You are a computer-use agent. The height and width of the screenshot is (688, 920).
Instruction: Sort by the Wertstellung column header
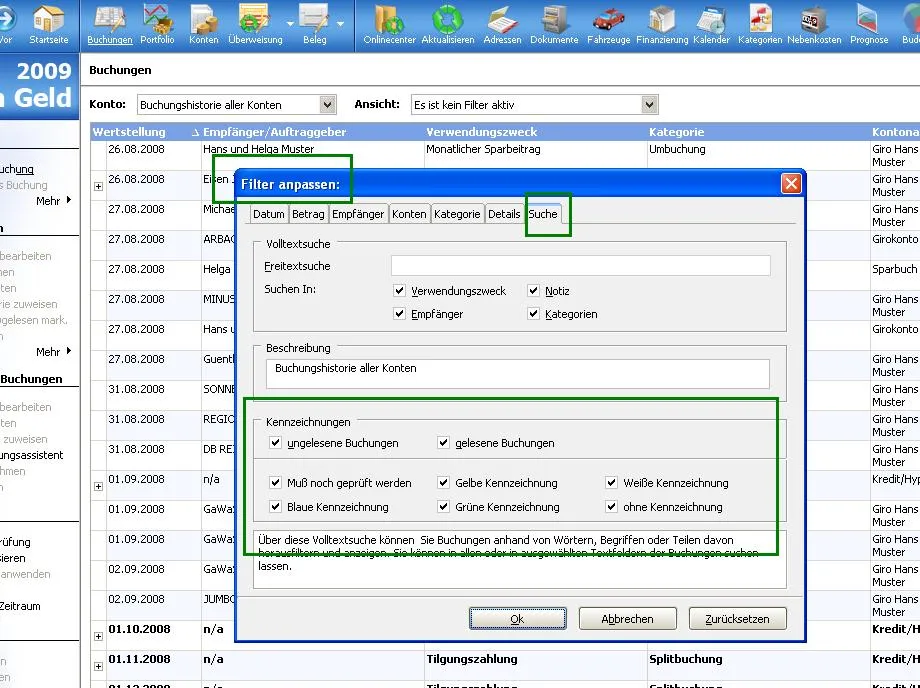[x=129, y=132]
